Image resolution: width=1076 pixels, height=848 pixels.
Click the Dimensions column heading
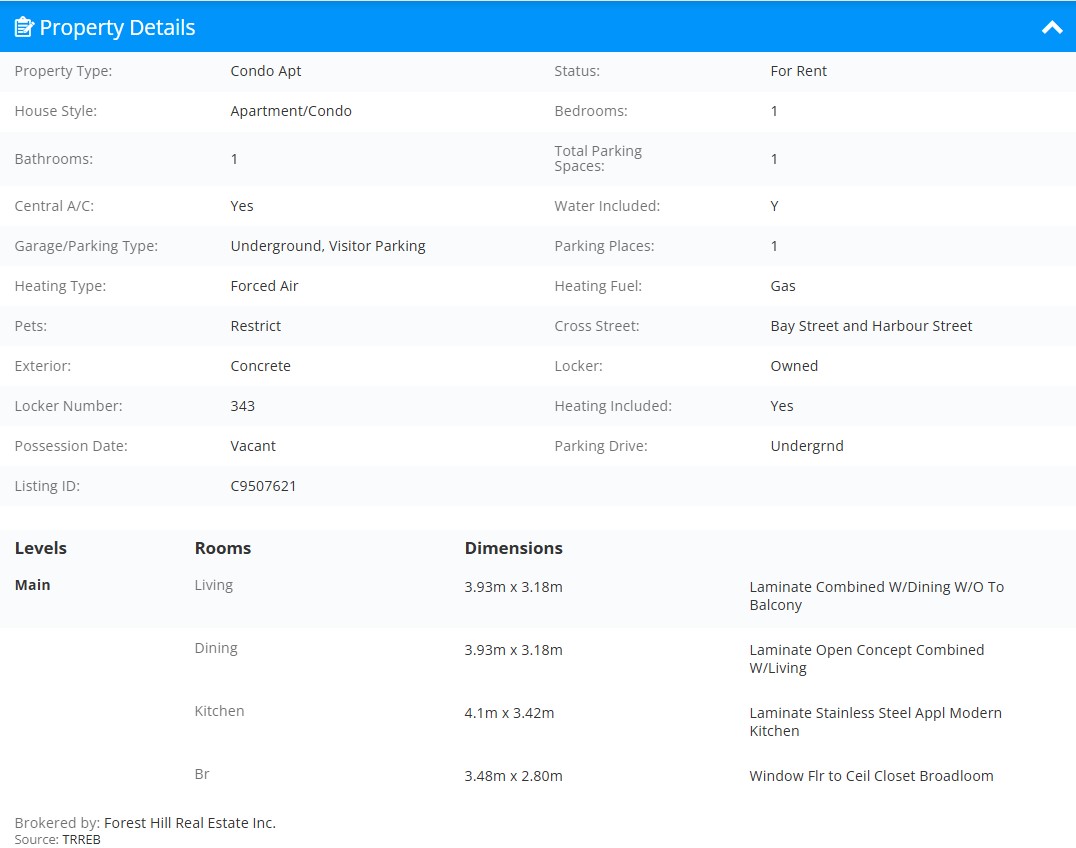[513, 548]
